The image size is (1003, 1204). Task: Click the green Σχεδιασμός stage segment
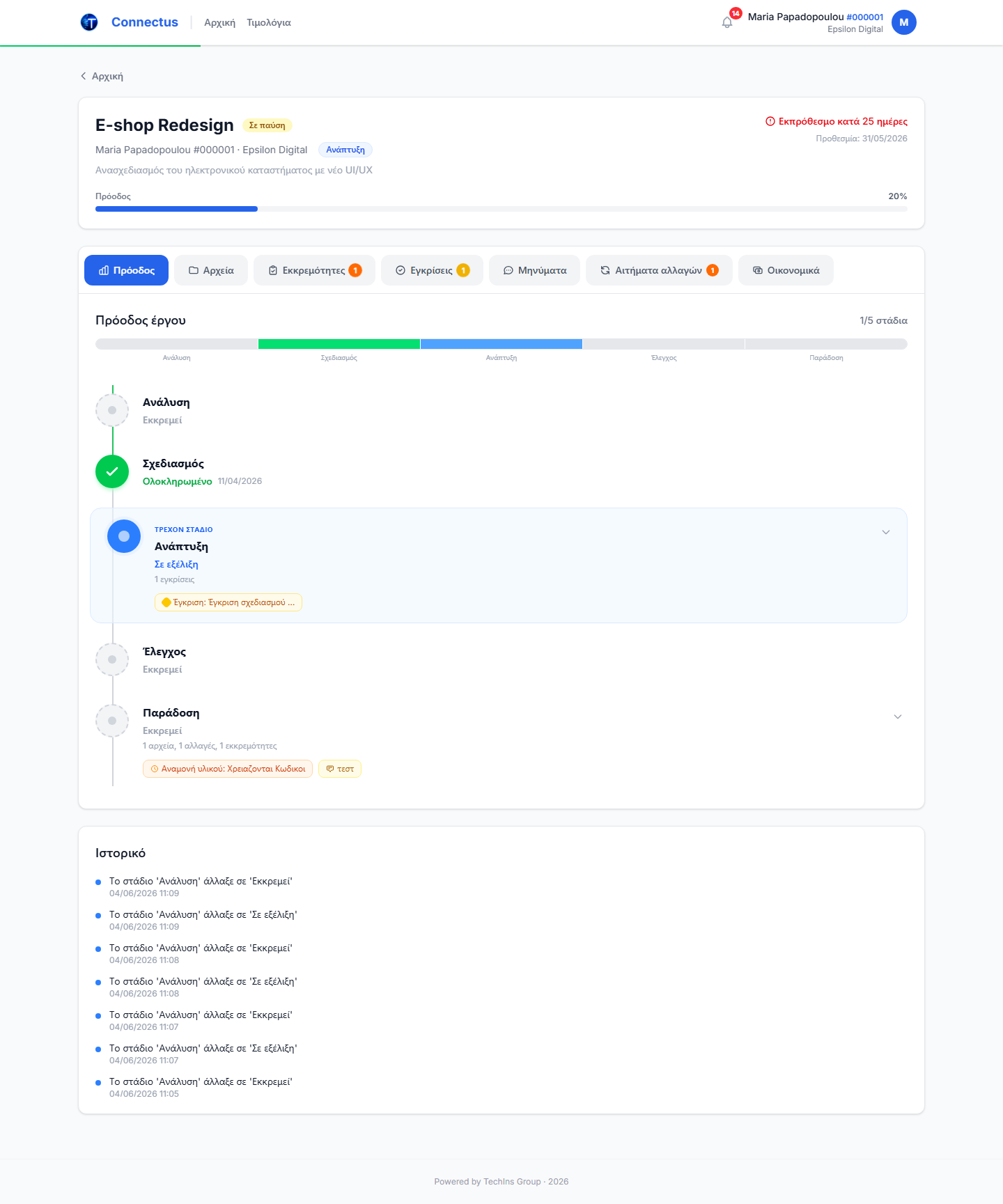click(x=339, y=344)
